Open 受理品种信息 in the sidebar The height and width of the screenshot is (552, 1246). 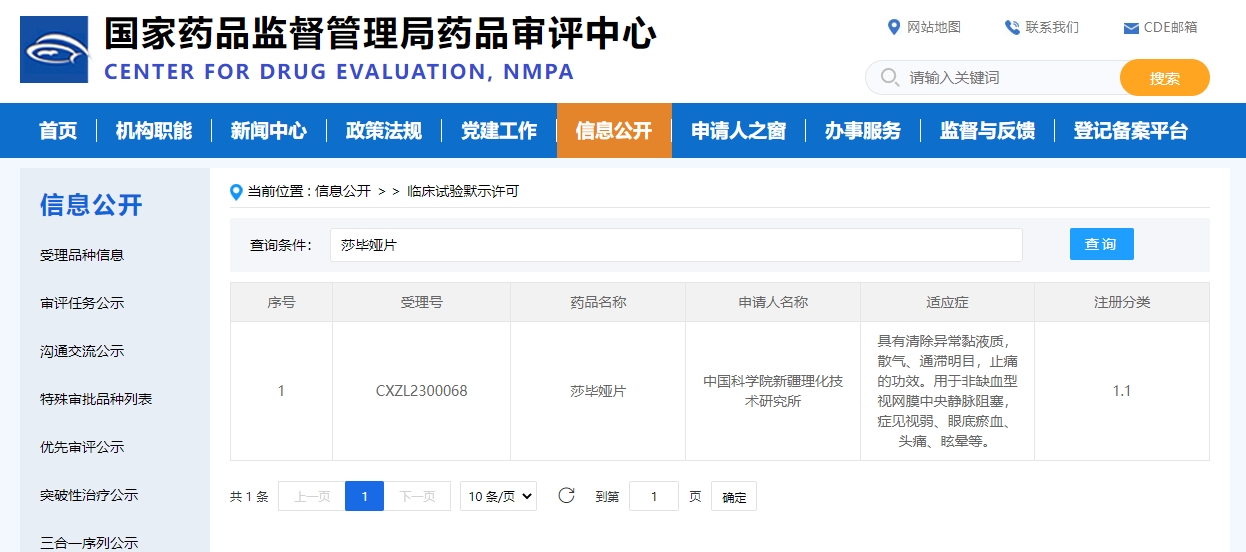click(x=82, y=255)
